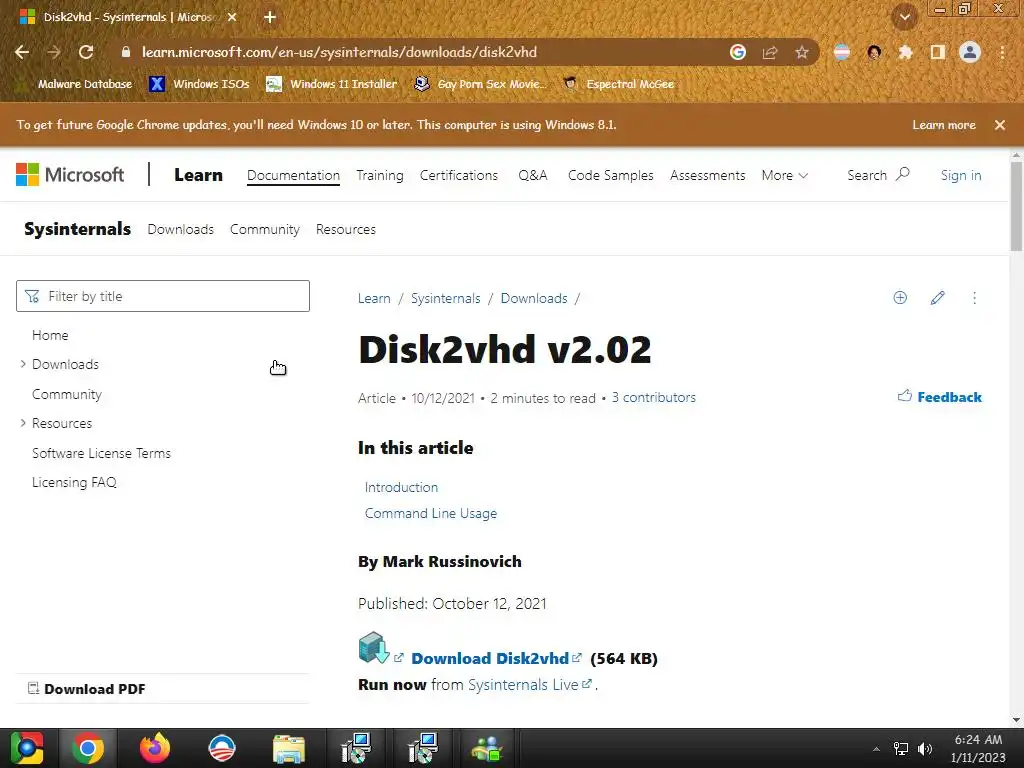Viewport: 1024px width, 768px height.
Task: Jump to Introduction section
Action: 401,487
